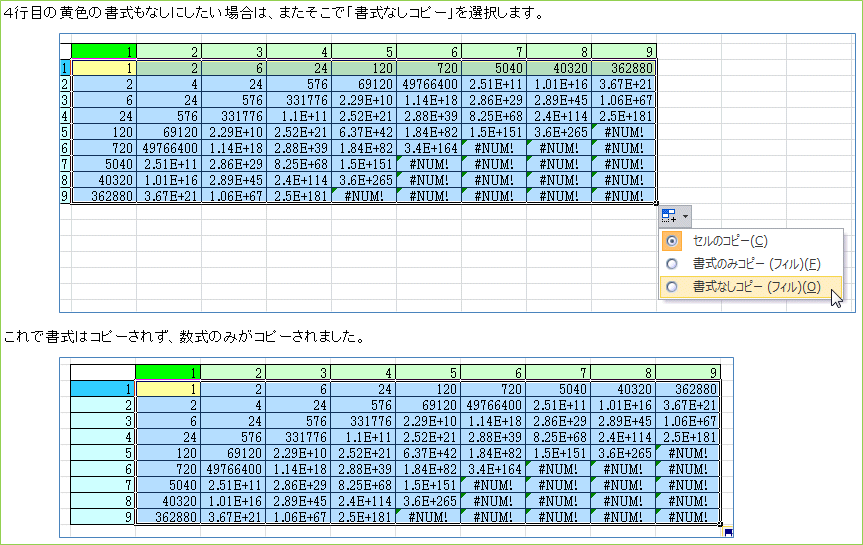863x545 pixels.
Task: Click the #NUM! cell in row 5, lower table
Action: pyautogui.click(x=687, y=453)
